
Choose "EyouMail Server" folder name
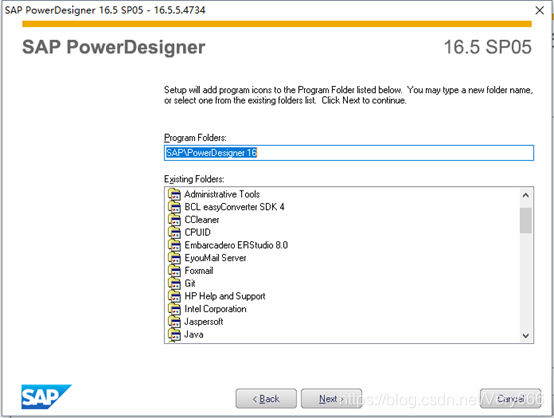[x=215, y=258]
